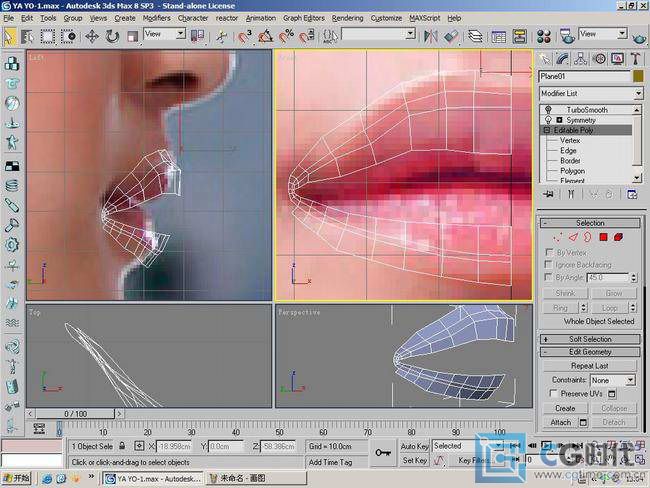Open Constraints None dropdown
This screenshot has height=488, width=650.
click(x=613, y=380)
